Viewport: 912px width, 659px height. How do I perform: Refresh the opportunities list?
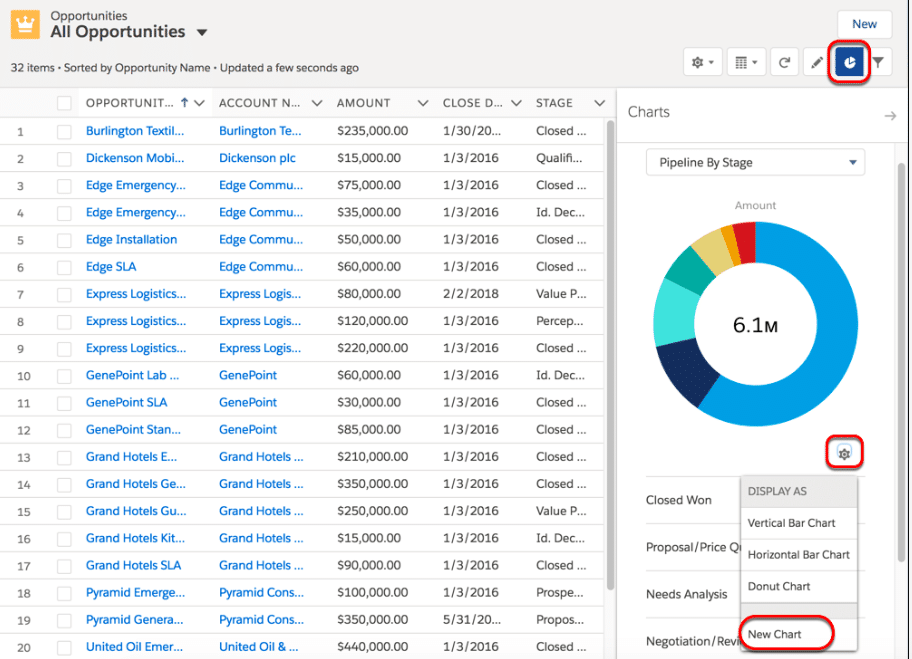tap(785, 63)
